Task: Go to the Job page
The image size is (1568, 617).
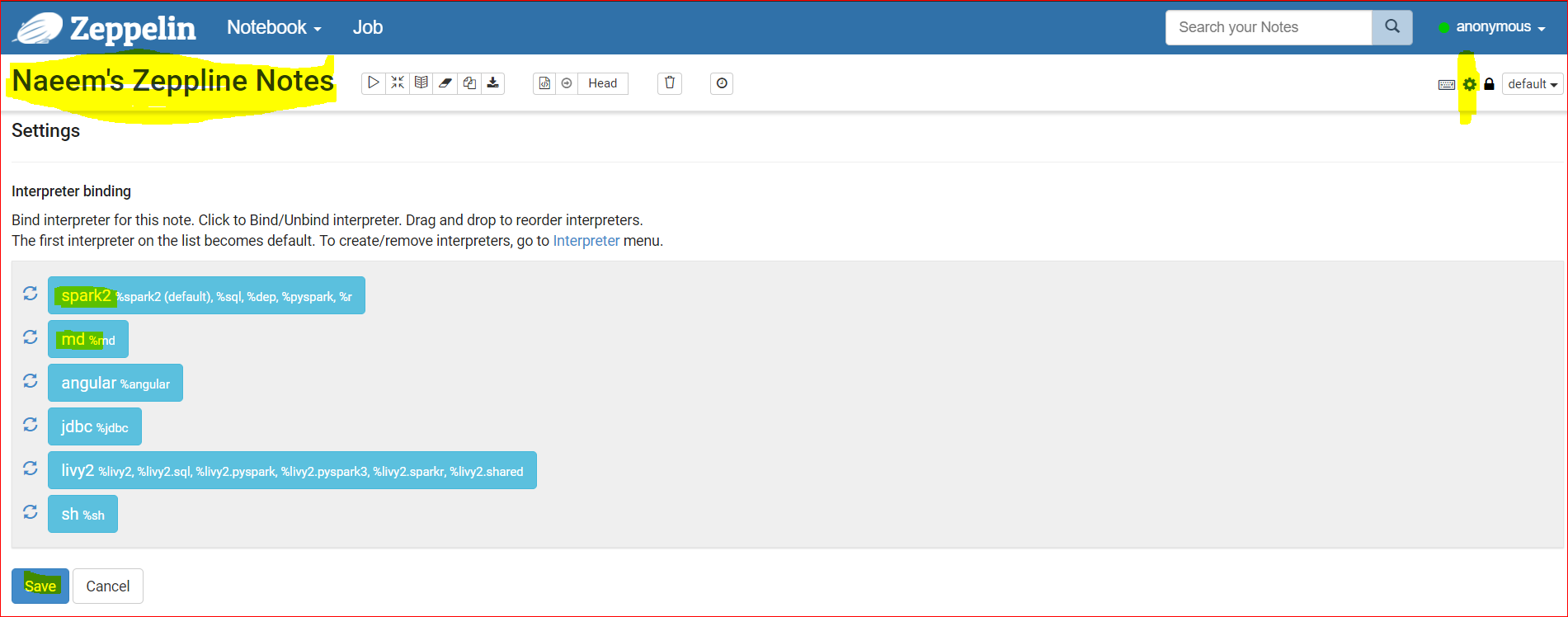Action: pyautogui.click(x=368, y=27)
